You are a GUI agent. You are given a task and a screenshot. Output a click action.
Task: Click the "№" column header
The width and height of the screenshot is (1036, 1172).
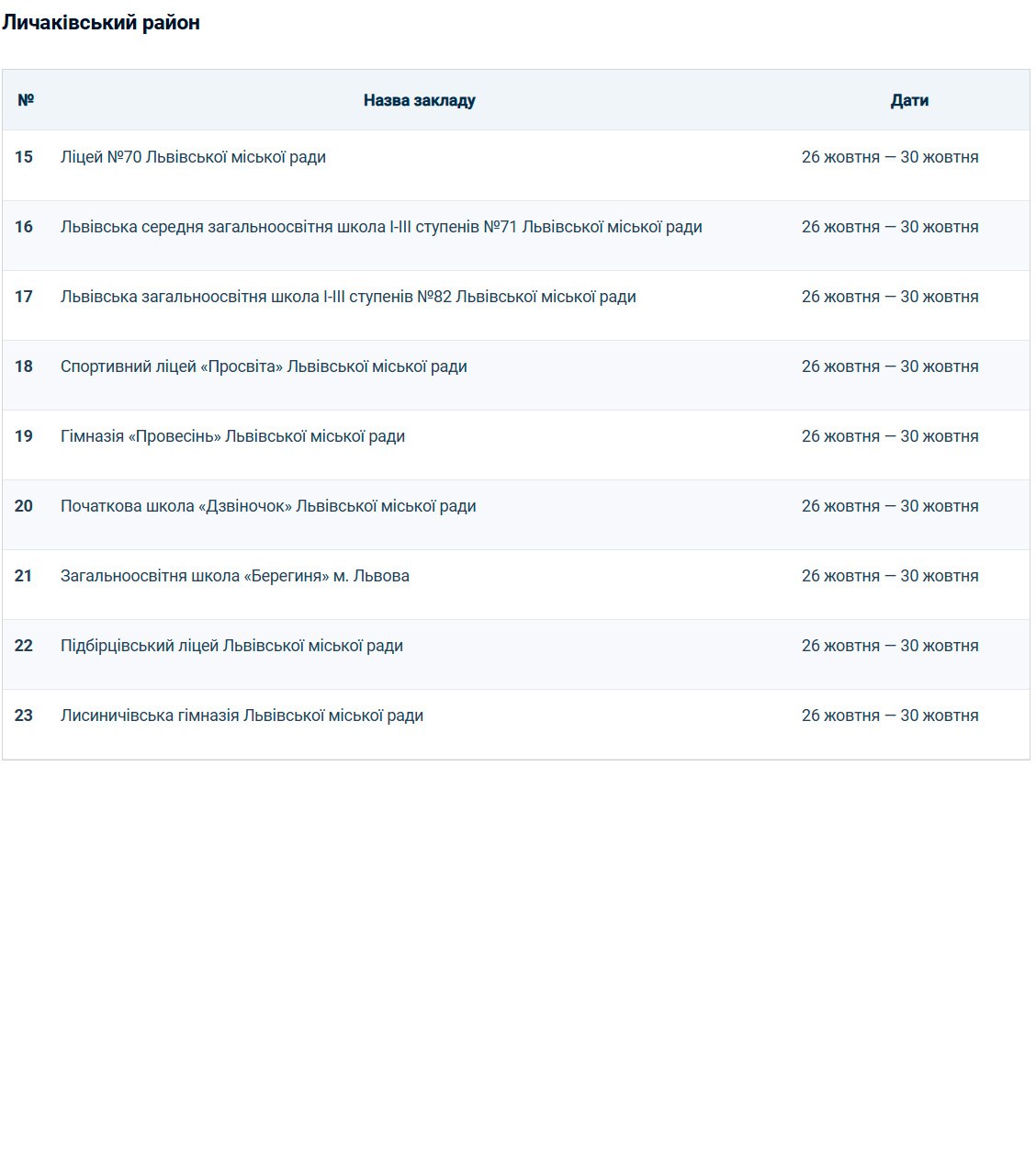click(26, 100)
